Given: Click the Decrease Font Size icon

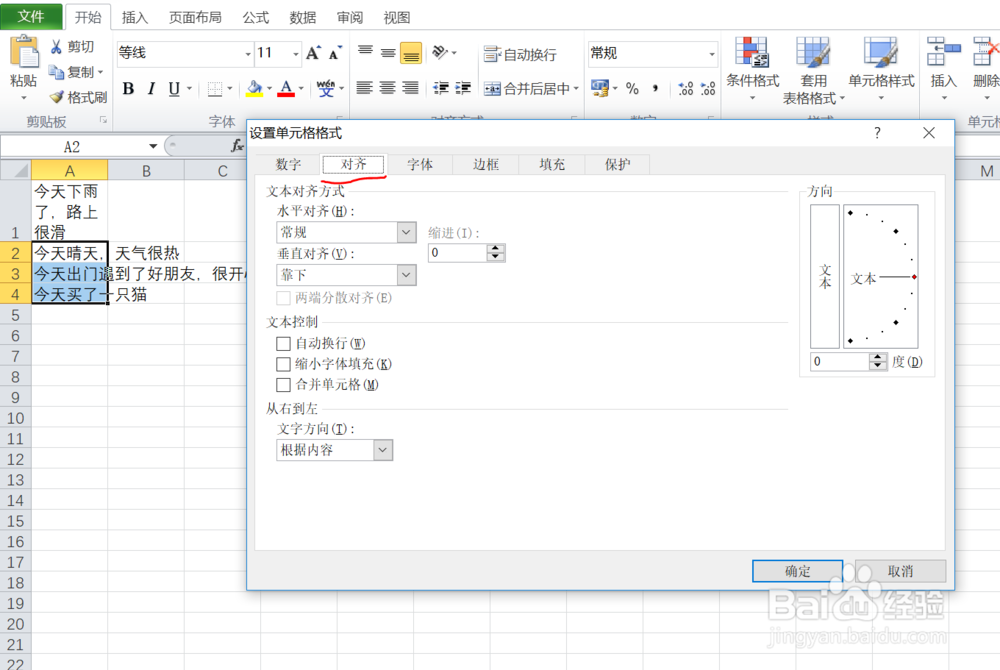Looking at the screenshot, I should (335, 53).
